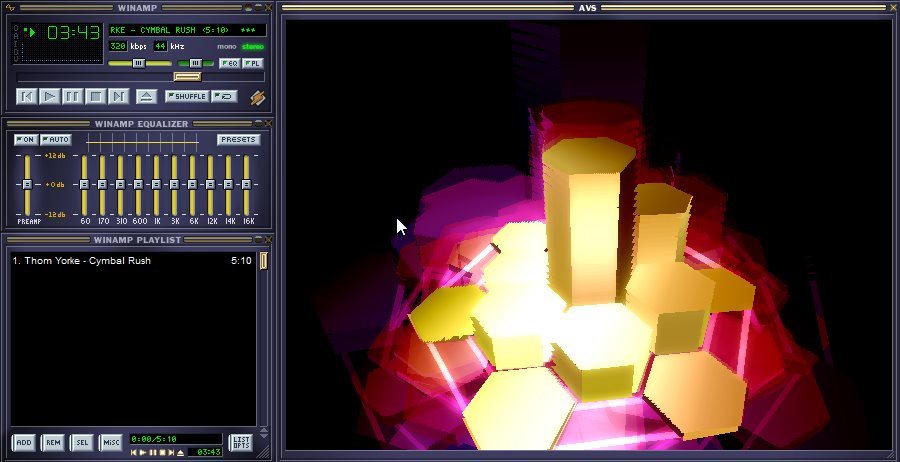This screenshot has width=900, height=462.
Task: Open the playlist SEL menu
Action: [82, 442]
